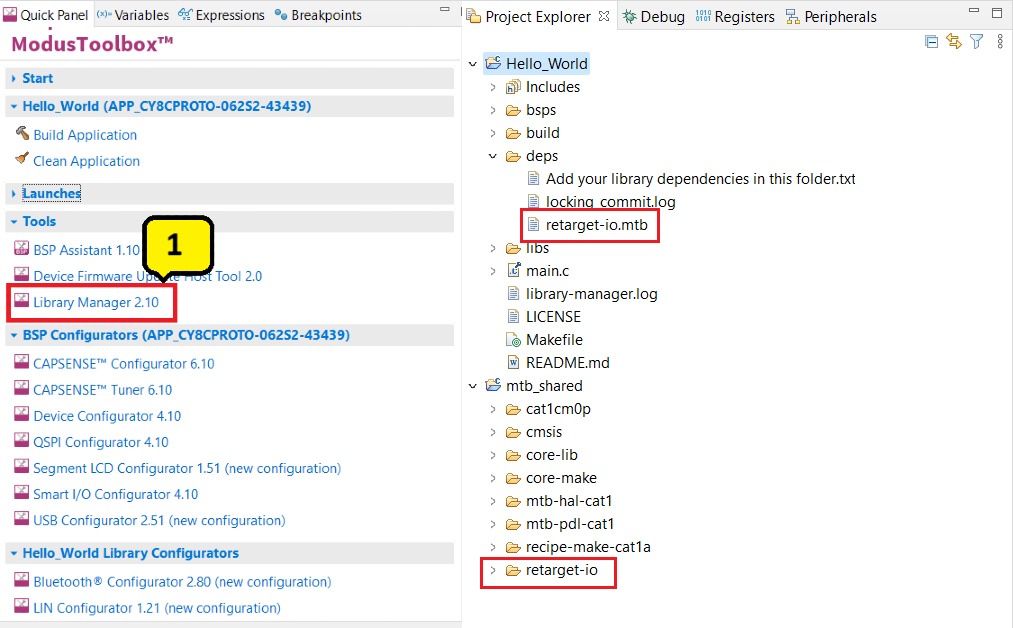Open Device Configurator 4.10 link

point(107,416)
